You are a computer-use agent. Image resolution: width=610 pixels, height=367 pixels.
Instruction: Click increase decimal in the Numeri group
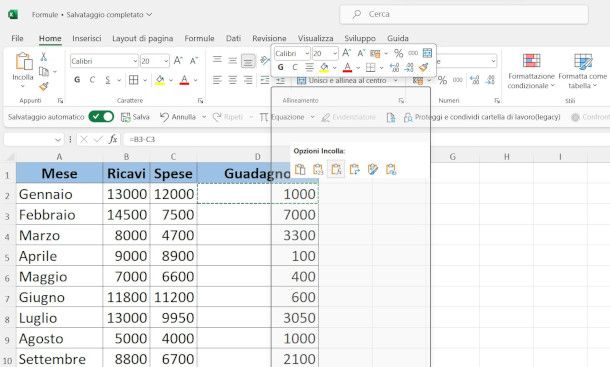[x=474, y=80]
